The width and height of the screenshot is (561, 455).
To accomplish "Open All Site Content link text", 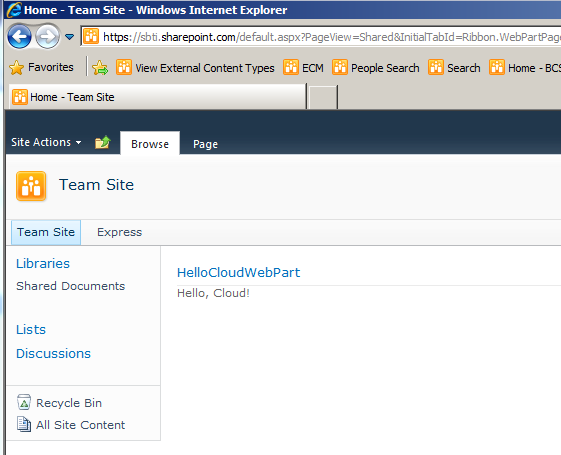I will (x=81, y=425).
